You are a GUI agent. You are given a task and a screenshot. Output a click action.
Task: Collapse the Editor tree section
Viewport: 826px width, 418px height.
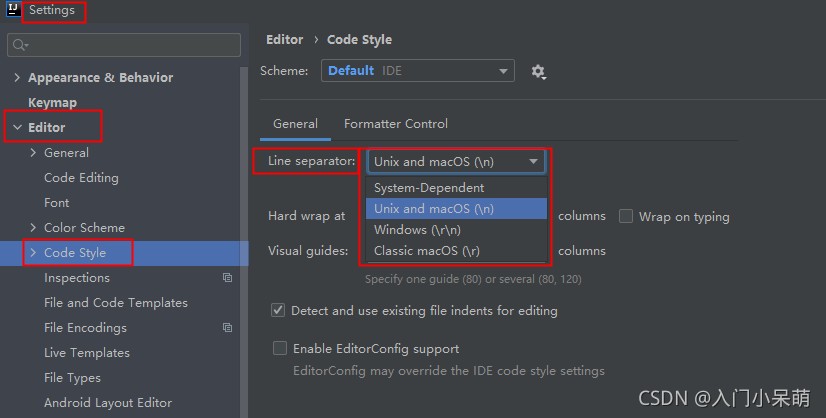(17, 128)
